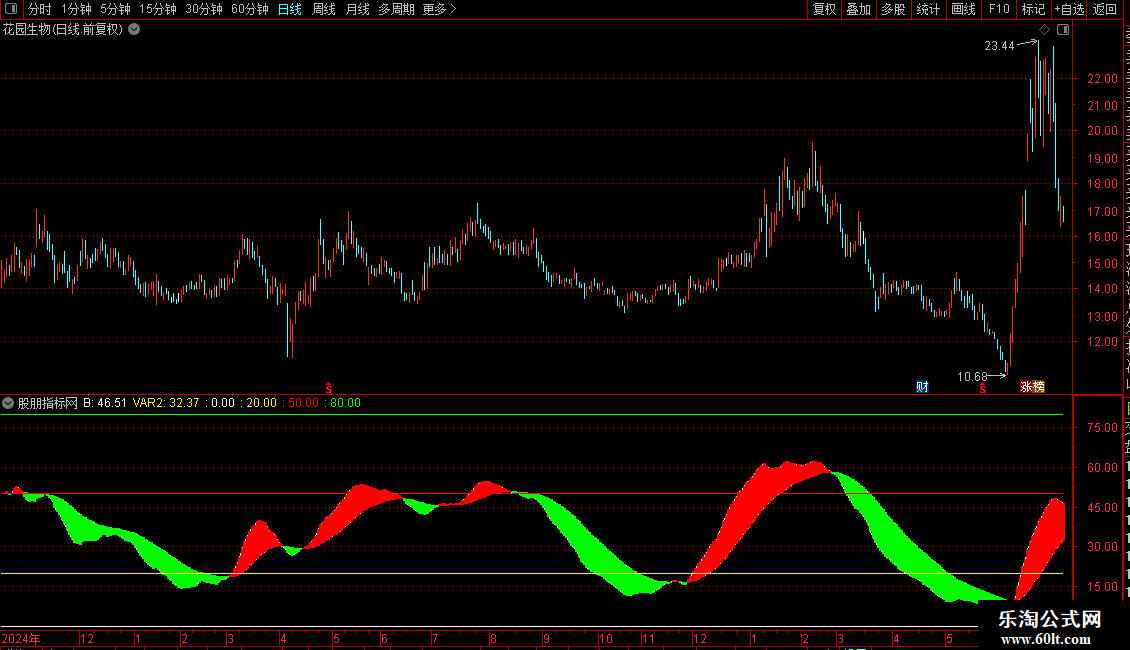Select the 分时 intraday view
Screen dimensions: 1130x650
tap(40, 9)
